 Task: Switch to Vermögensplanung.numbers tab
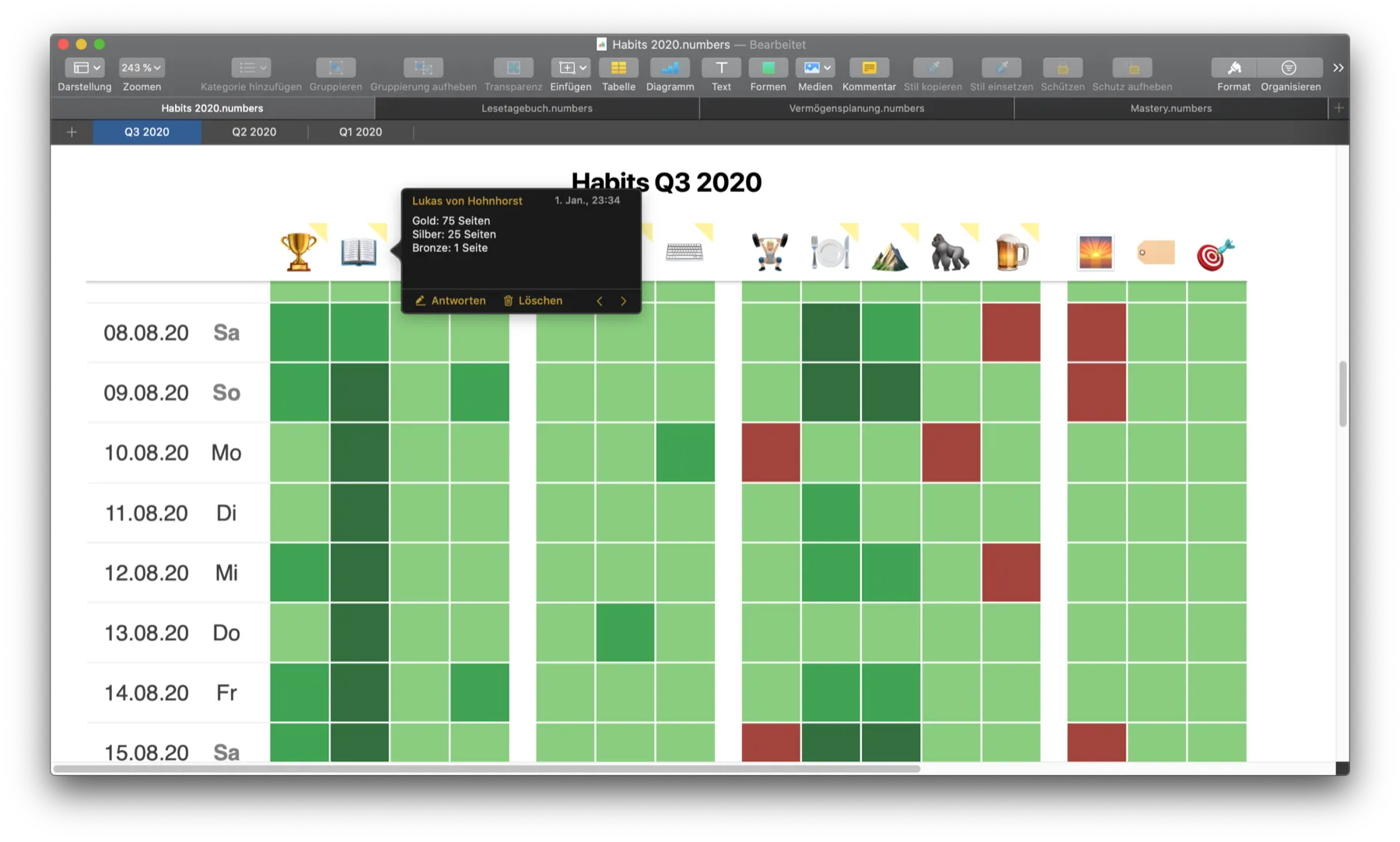[x=856, y=108]
